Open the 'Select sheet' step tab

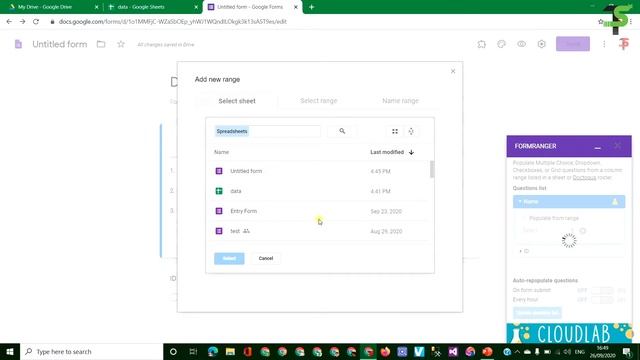point(237,101)
